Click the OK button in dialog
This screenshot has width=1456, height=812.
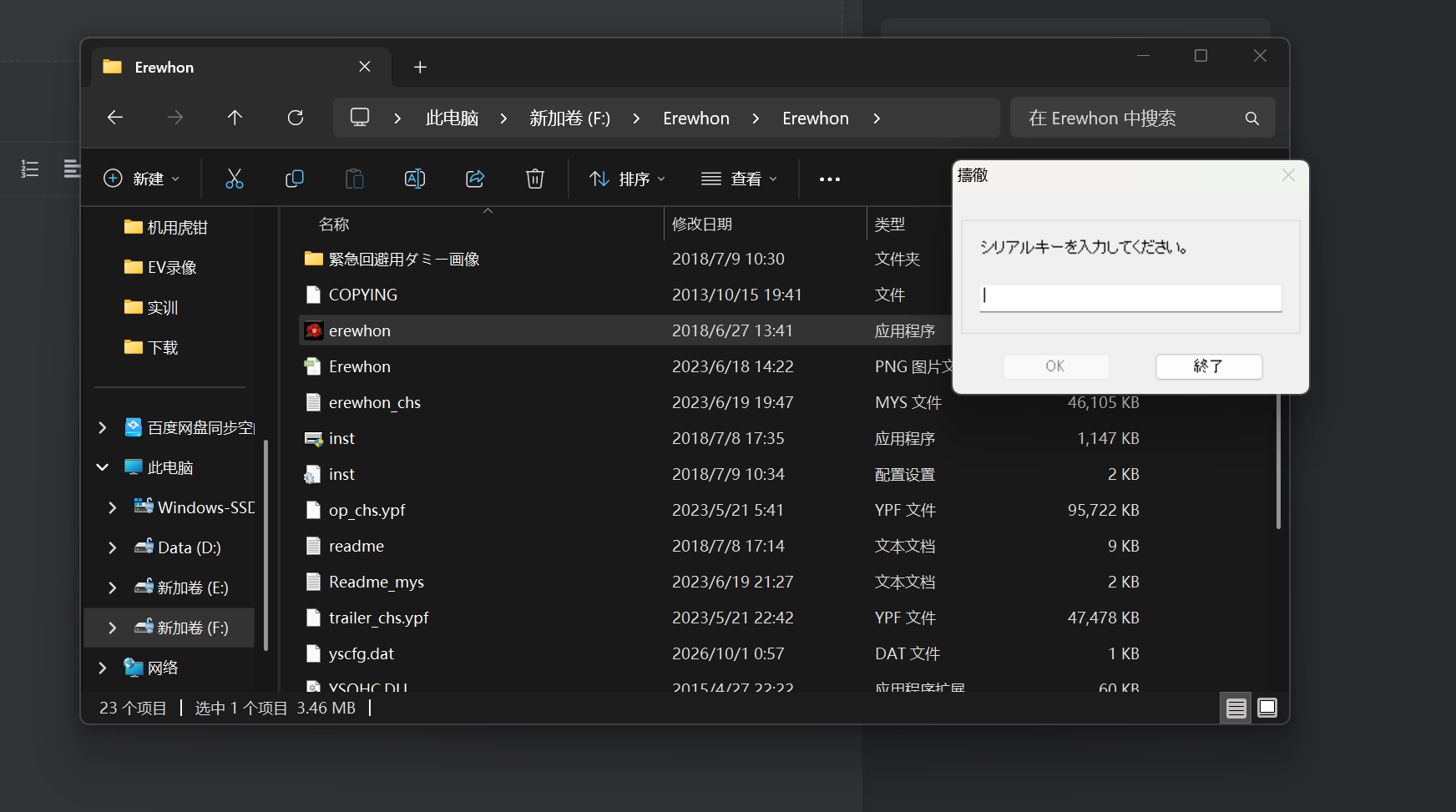coord(1056,366)
